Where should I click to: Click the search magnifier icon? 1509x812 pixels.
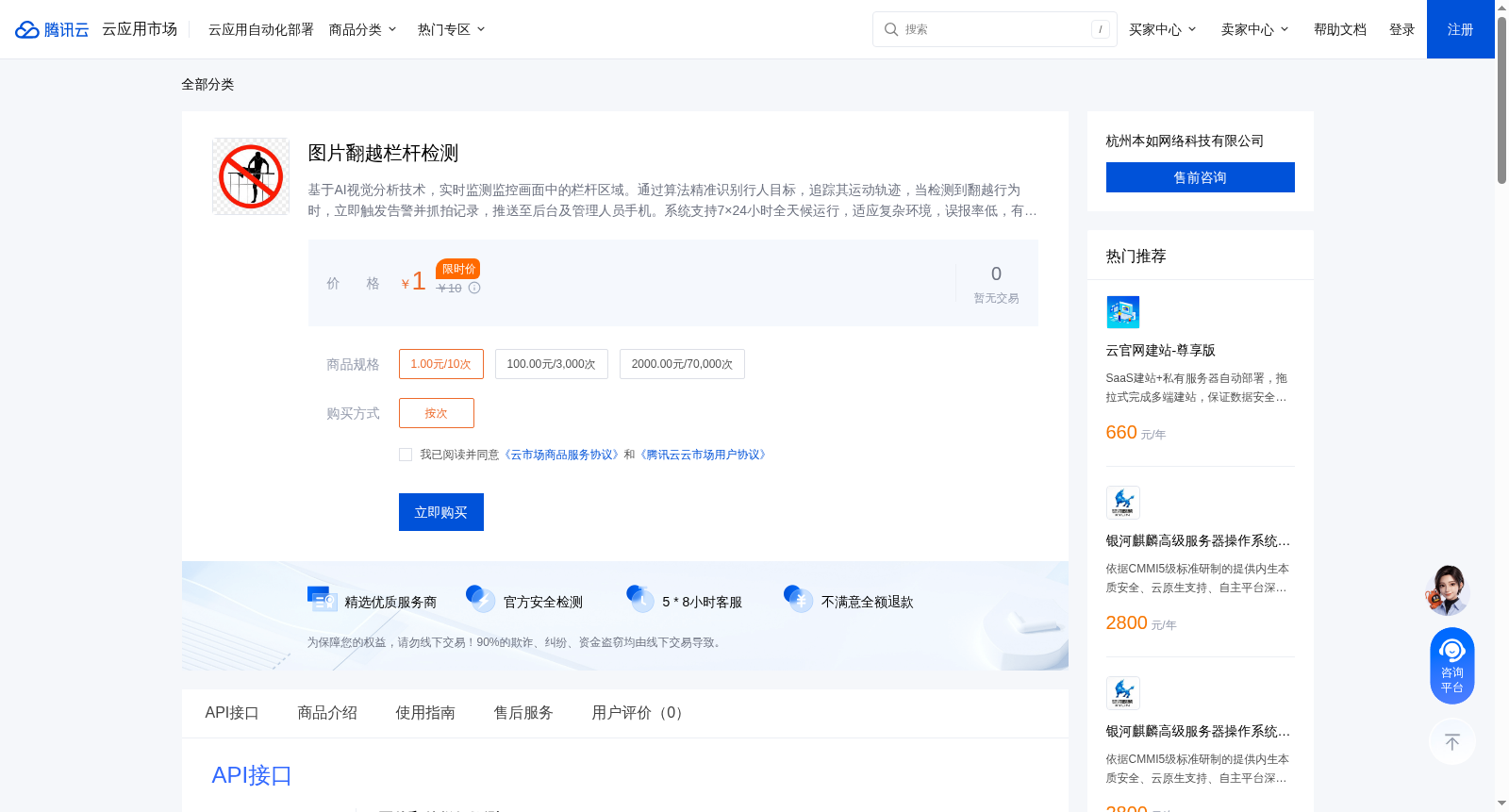pyautogui.click(x=891, y=29)
